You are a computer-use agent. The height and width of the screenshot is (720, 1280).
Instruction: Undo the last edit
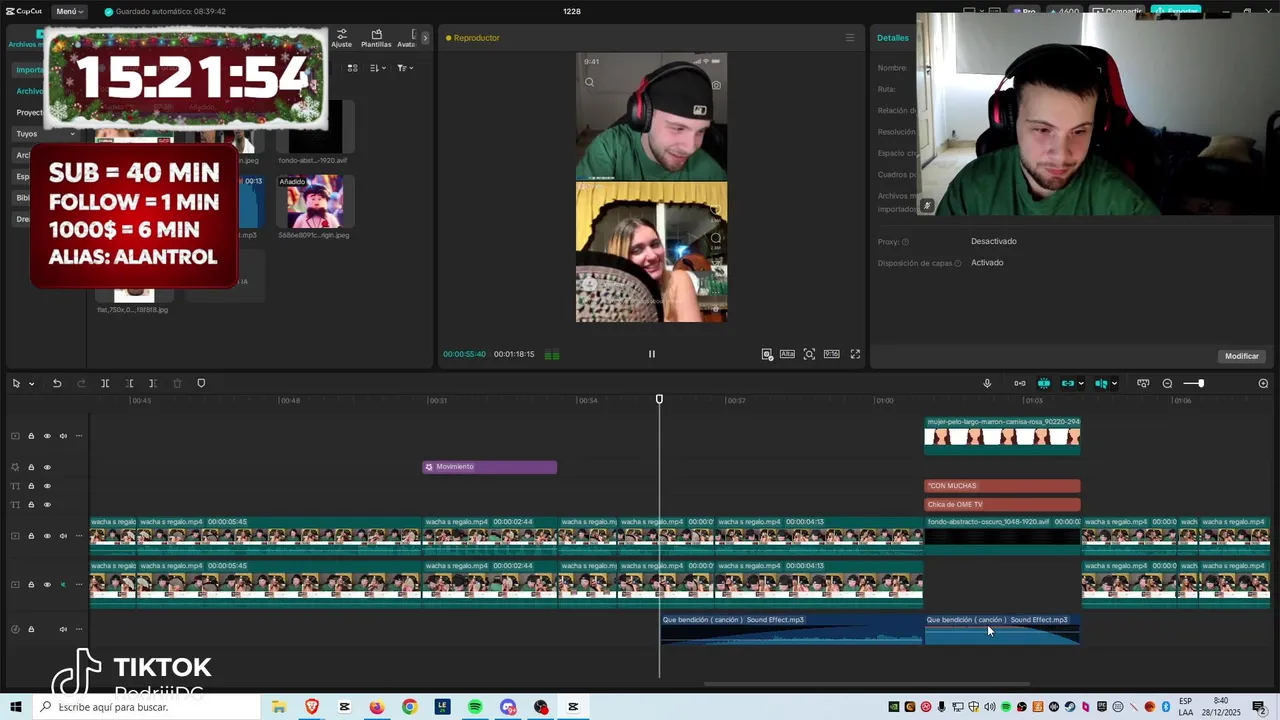click(57, 383)
